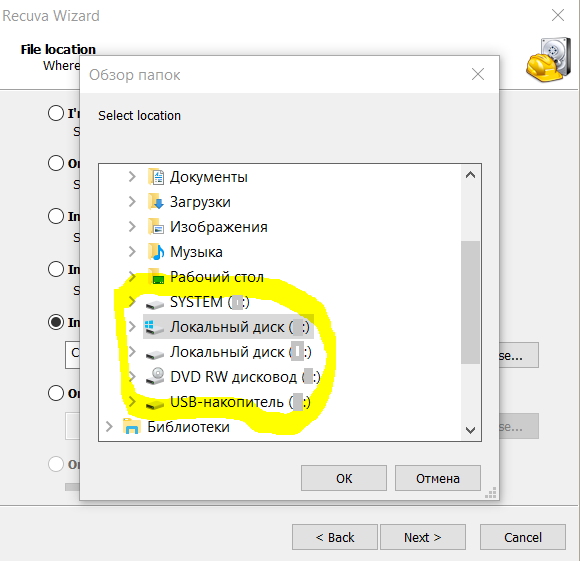Select the Рабочий стол tree item text
The image size is (580, 561).
[217, 277]
